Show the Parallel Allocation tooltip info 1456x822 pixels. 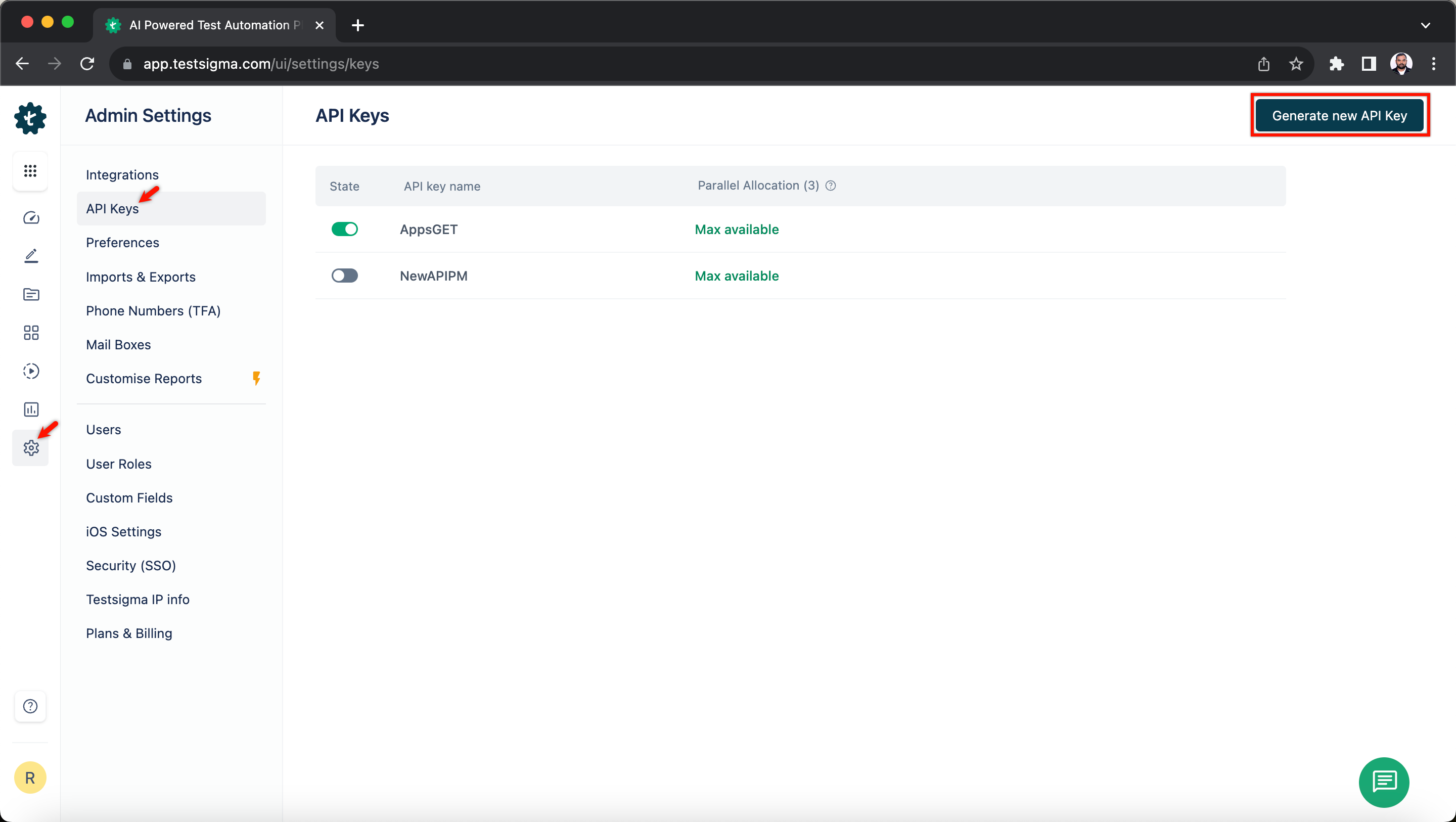pos(830,186)
